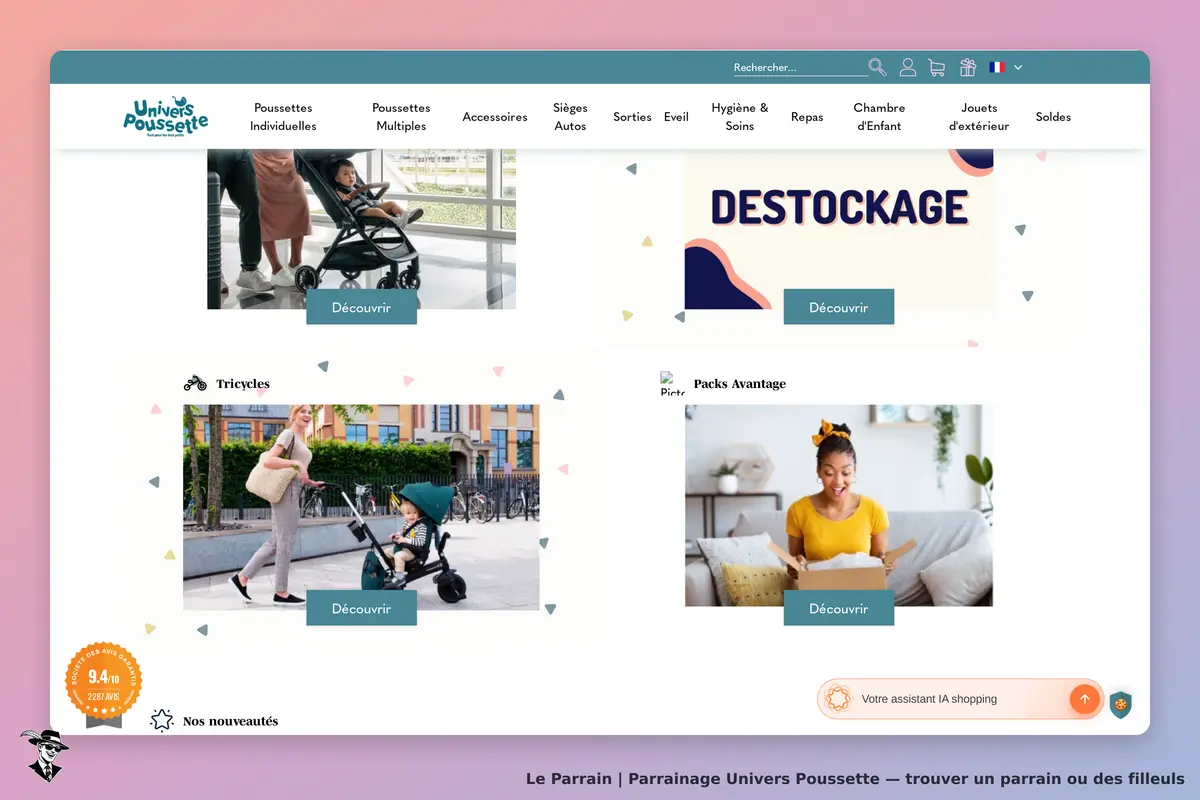
Task: Focus the Votre assistant IA shopping field
Action: pos(960,699)
